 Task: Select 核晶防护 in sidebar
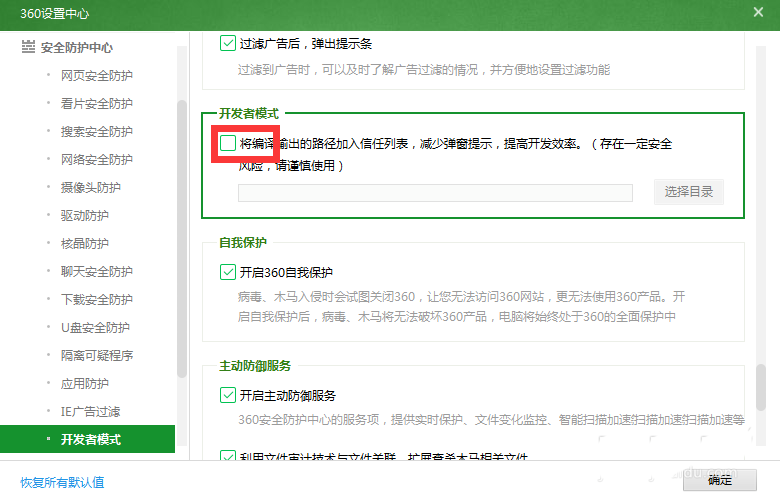coord(85,243)
